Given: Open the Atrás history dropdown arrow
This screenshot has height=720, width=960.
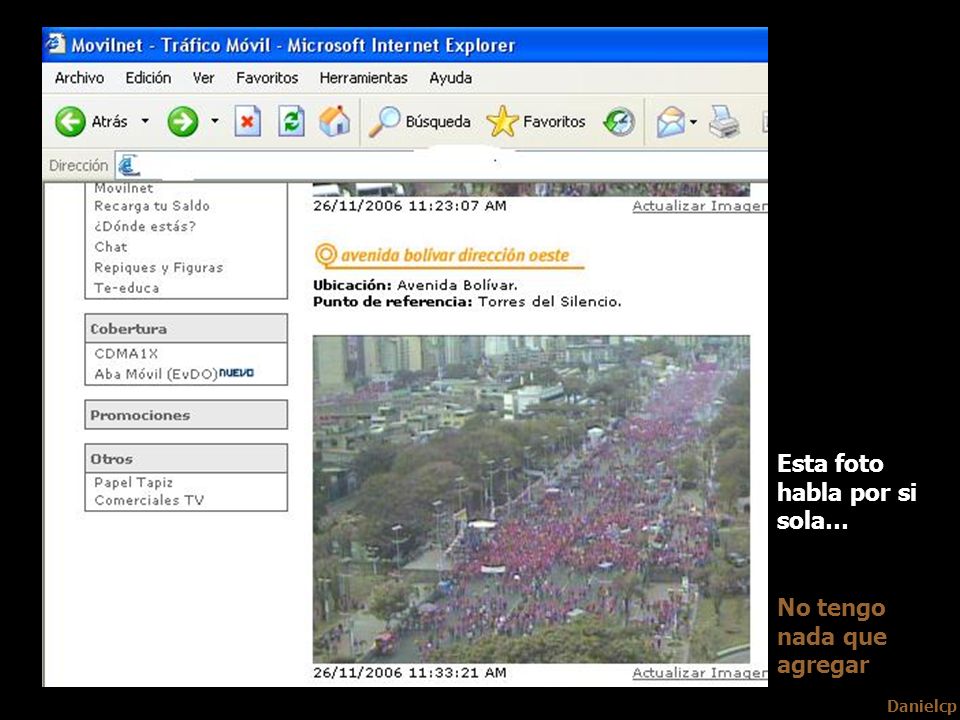Looking at the screenshot, I should coord(145,121).
